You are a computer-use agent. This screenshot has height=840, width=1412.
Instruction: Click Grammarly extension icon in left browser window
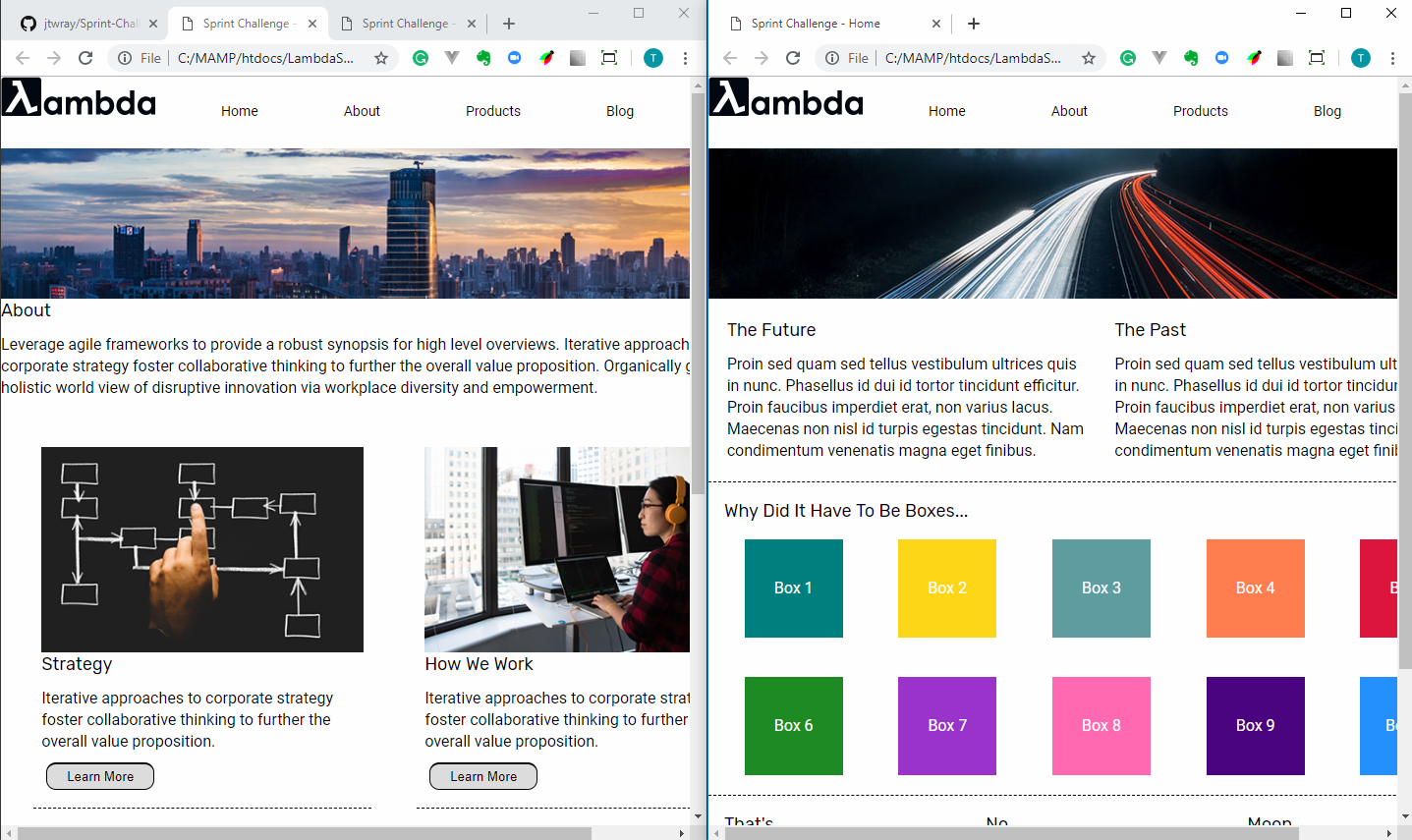[421, 58]
